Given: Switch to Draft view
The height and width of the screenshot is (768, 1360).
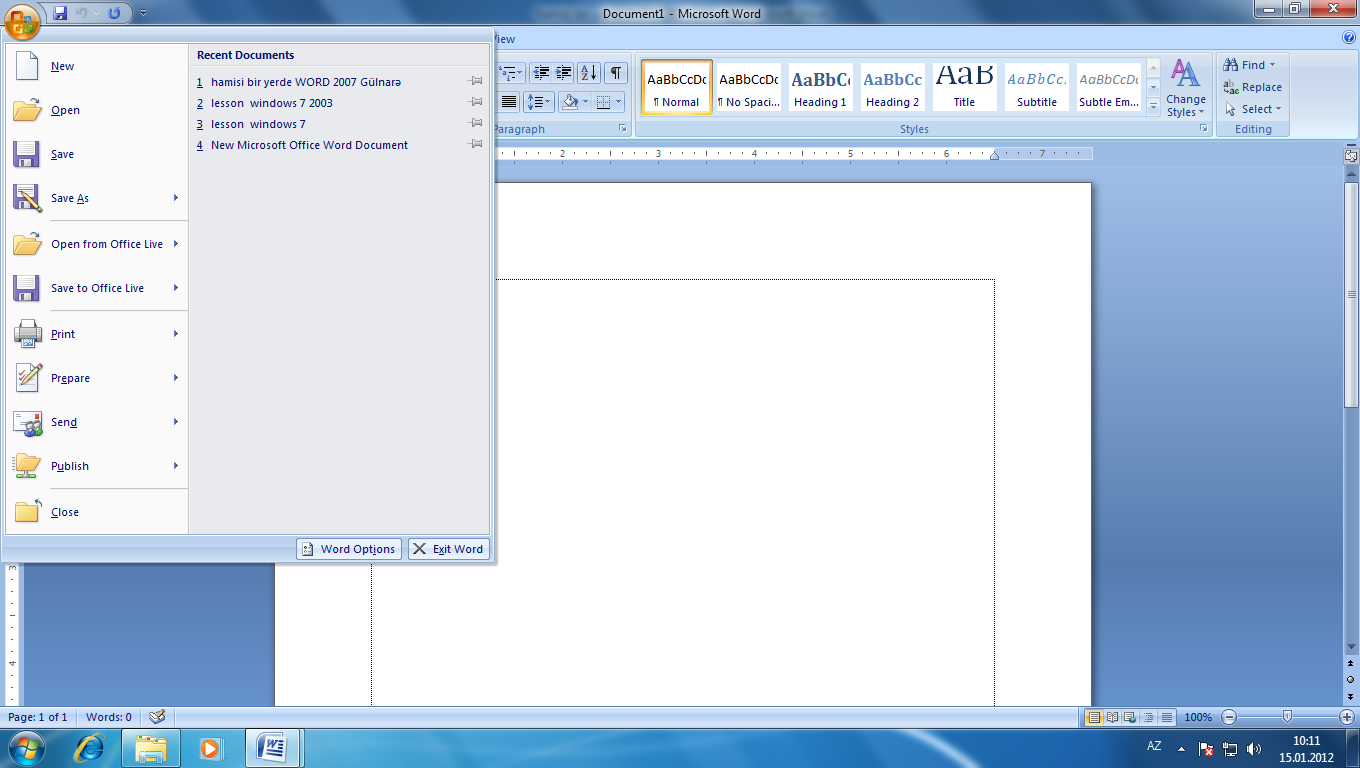Looking at the screenshot, I should pyautogui.click(x=1166, y=717).
